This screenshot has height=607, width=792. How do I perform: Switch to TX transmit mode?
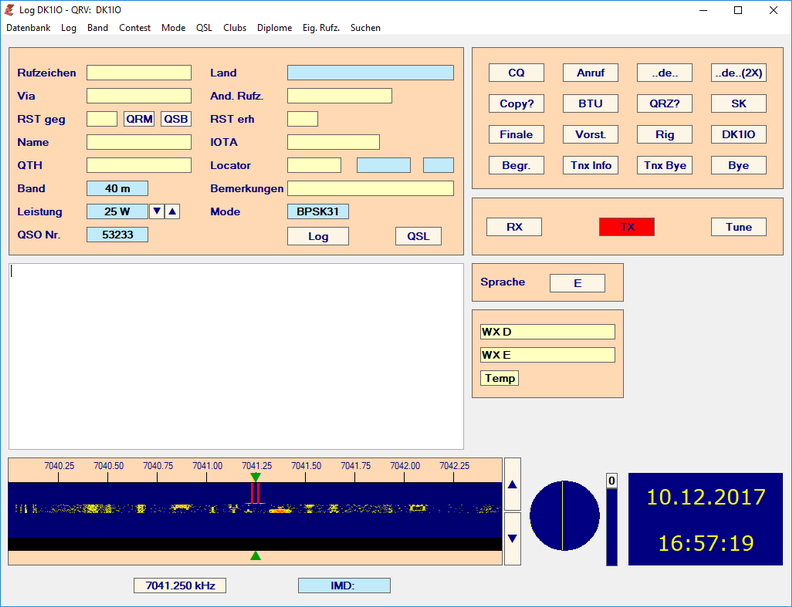tap(626, 227)
